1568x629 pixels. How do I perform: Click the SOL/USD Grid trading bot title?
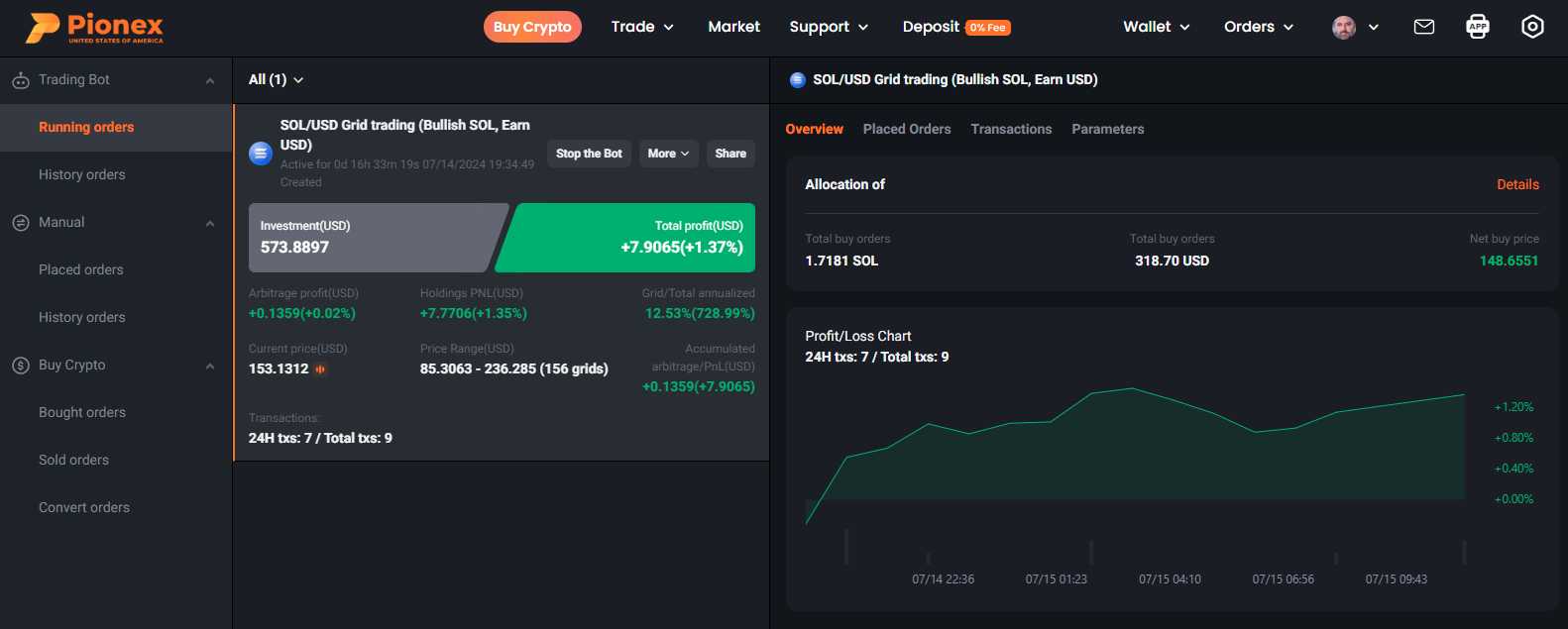pos(405,135)
